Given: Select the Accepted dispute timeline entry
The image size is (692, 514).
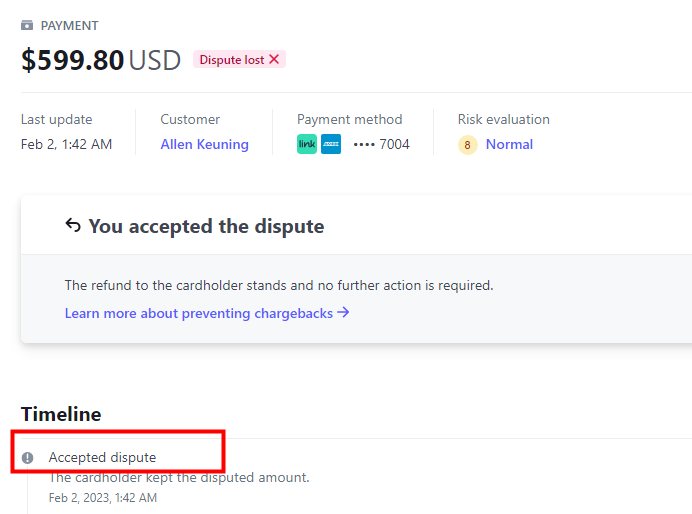Looking at the screenshot, I should (x=102, y=457).
